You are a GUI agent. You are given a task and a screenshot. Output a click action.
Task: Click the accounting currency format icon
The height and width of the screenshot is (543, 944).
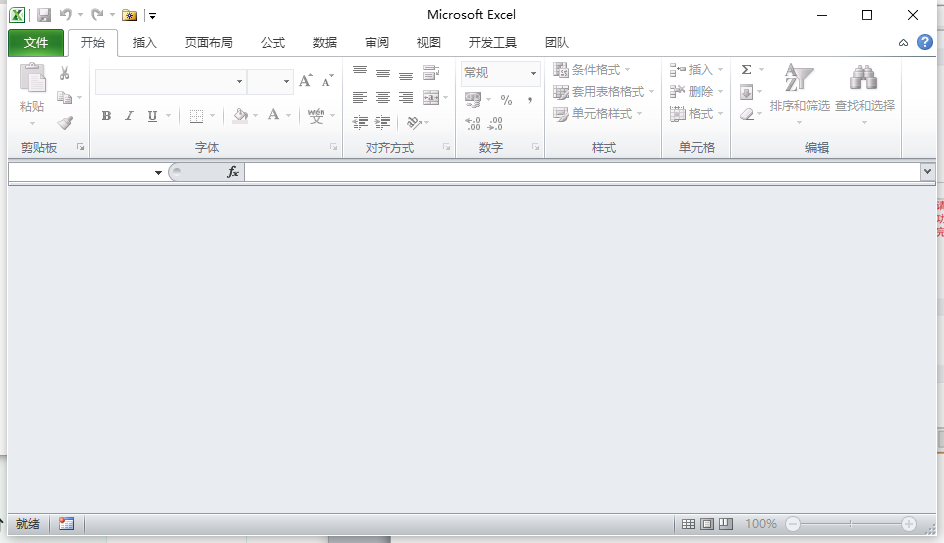pos(473,99)
